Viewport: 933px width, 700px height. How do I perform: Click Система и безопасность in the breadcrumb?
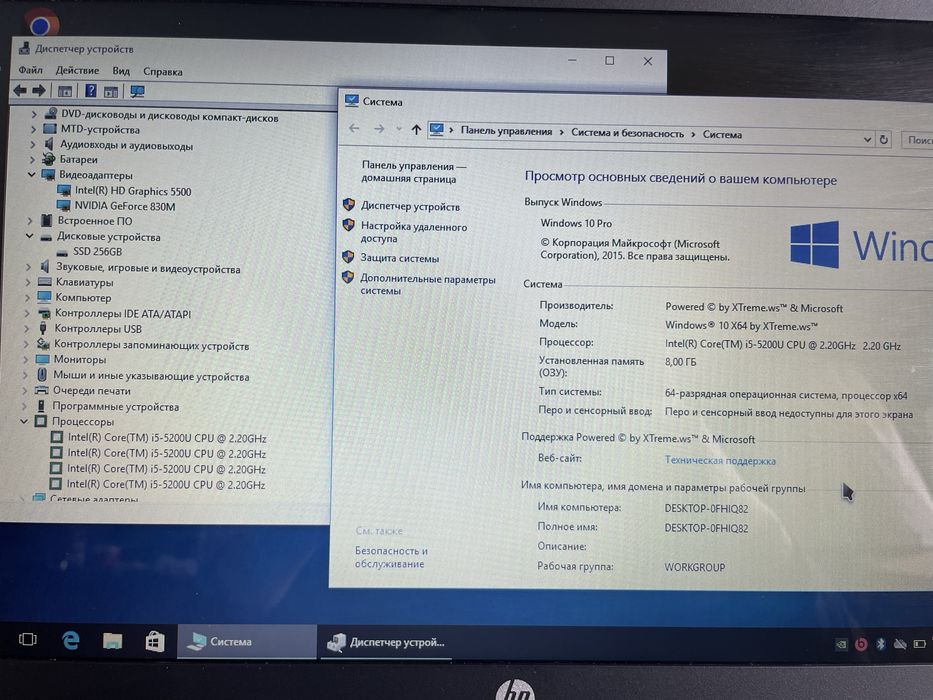627,133
